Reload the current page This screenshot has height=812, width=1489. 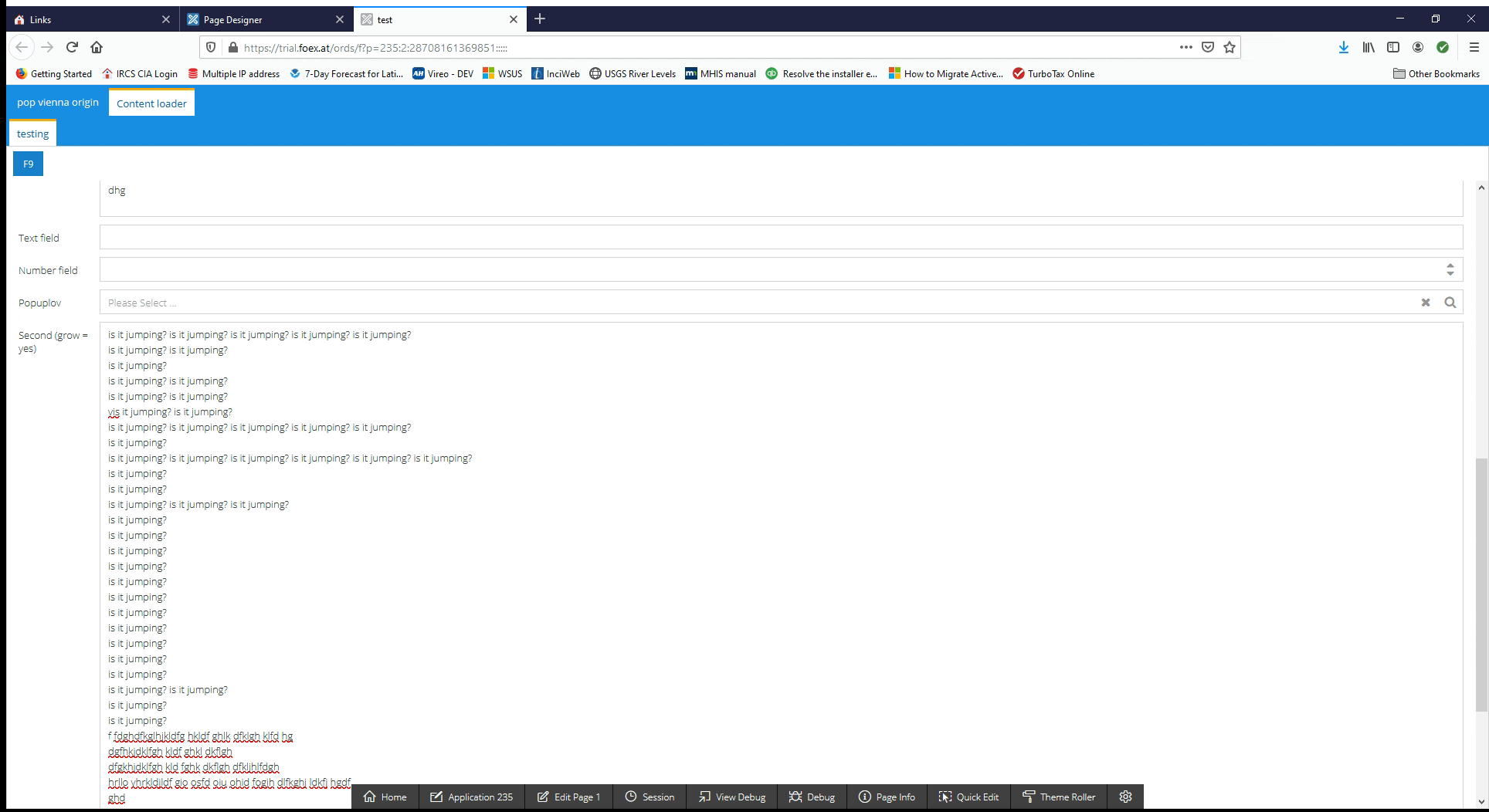[x=72, y=47]
